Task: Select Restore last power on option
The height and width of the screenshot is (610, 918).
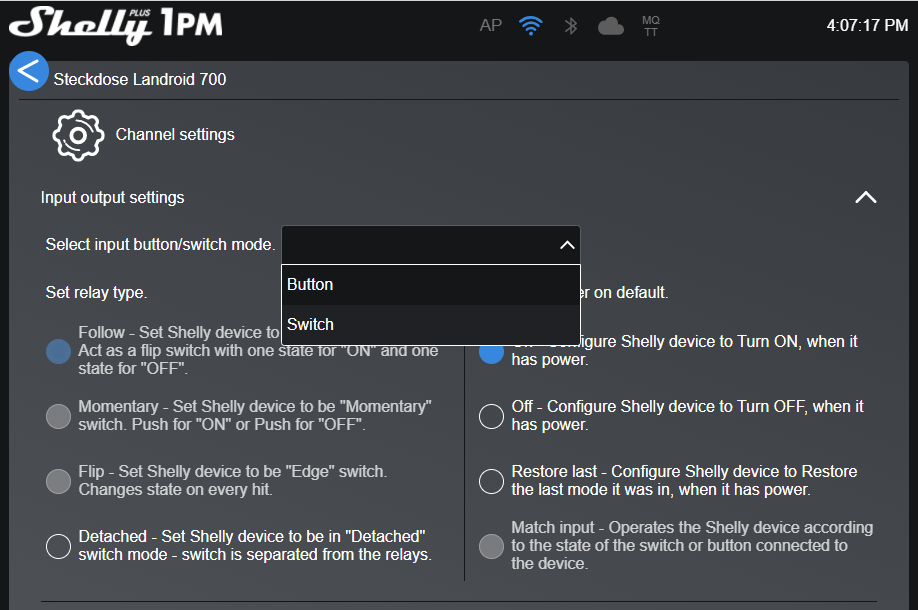Action: [x=491, y=481]
